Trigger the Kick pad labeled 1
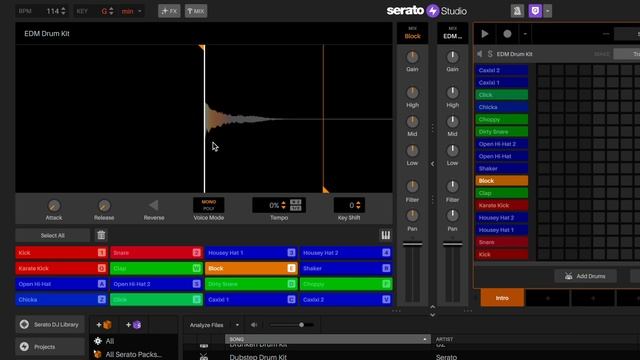The image size is (640, 360). coord(61,253)
